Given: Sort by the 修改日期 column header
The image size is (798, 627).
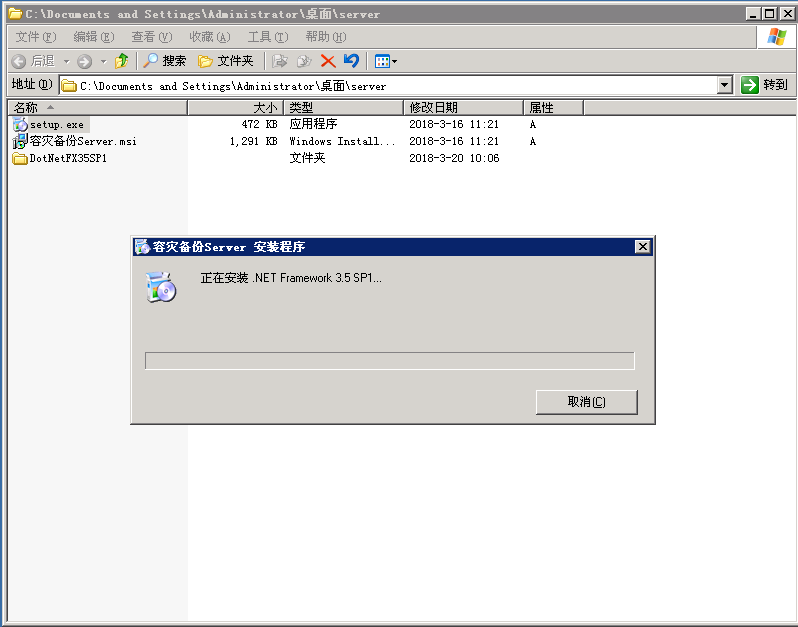Looking at the screenshot, I should click(x=463, y=107).
